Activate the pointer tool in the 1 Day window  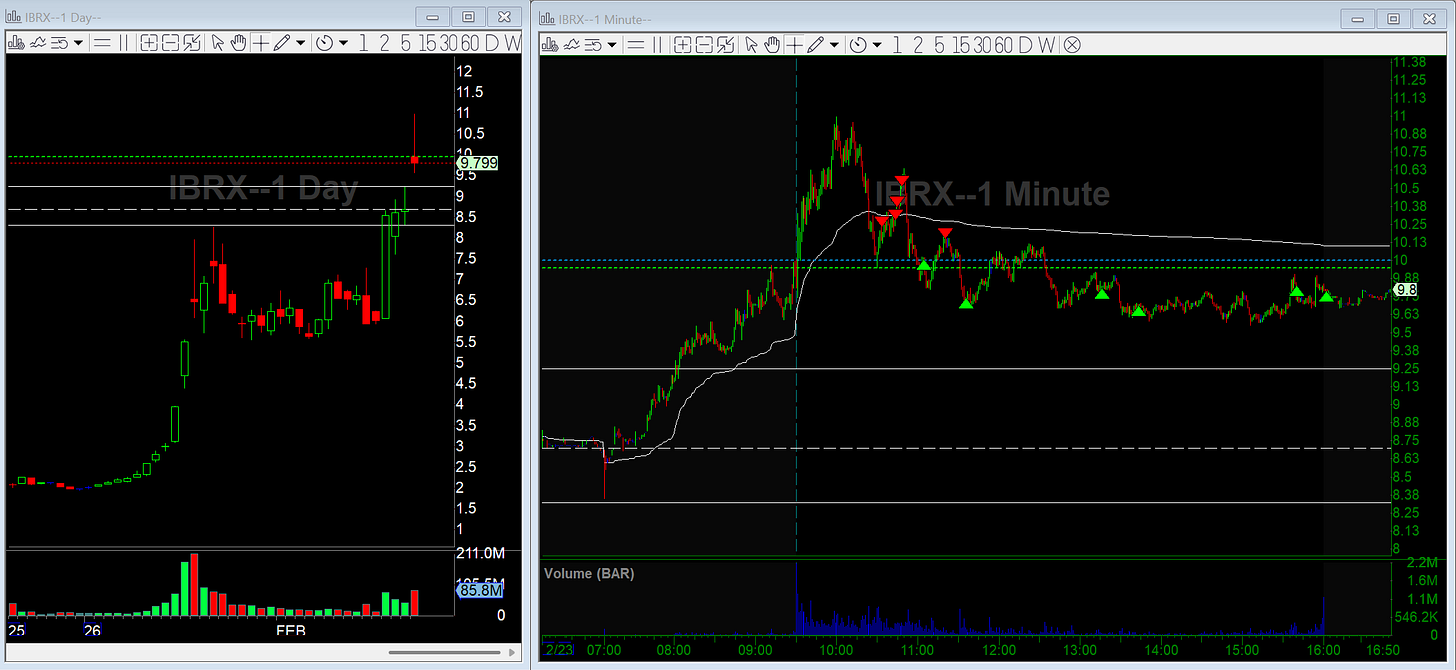[218, 43]
